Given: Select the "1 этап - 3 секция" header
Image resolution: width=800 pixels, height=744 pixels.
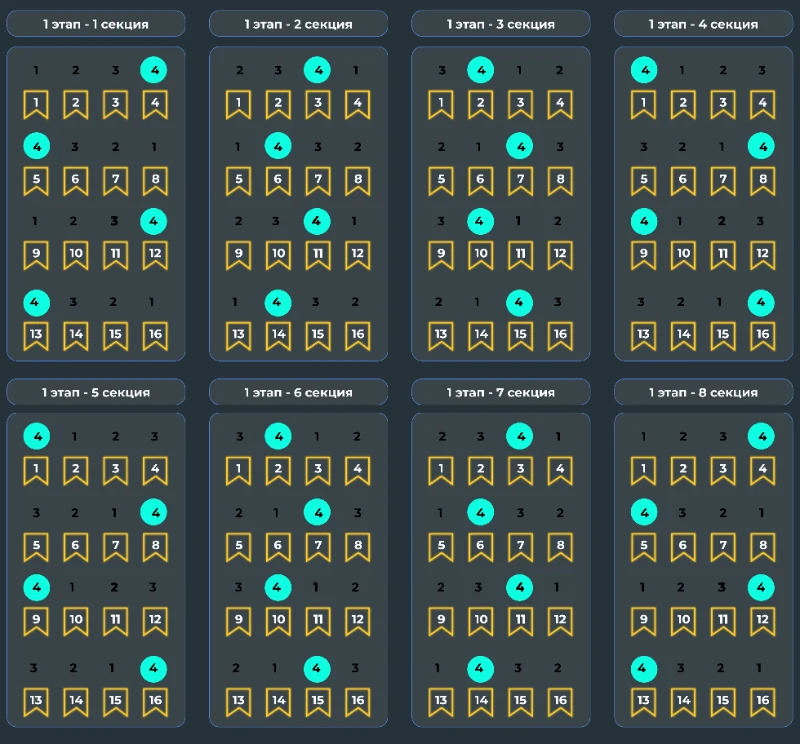Looking at the screenshot, I should click(501, 24).
